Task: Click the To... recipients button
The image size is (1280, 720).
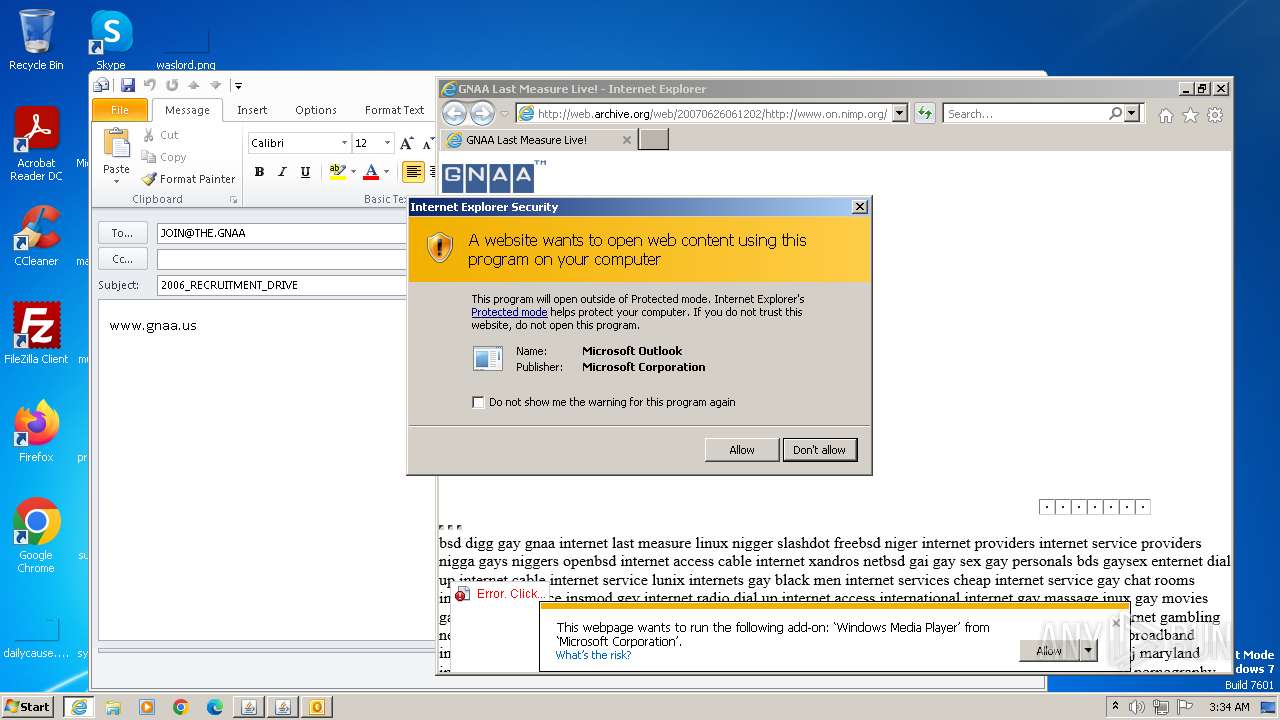Action: click(x=122, y=233)
